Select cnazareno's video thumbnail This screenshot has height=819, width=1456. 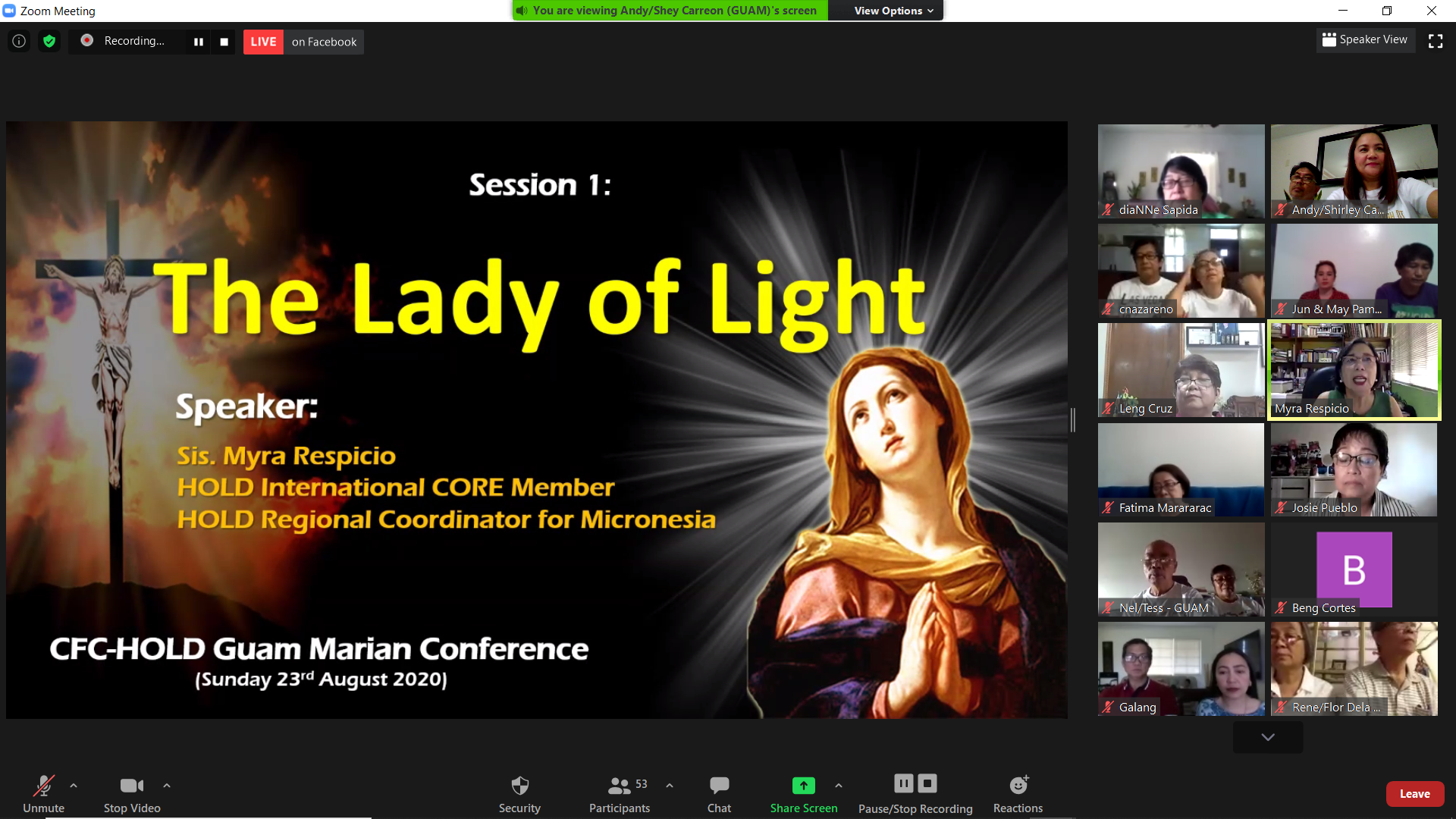pos(1181,271)
